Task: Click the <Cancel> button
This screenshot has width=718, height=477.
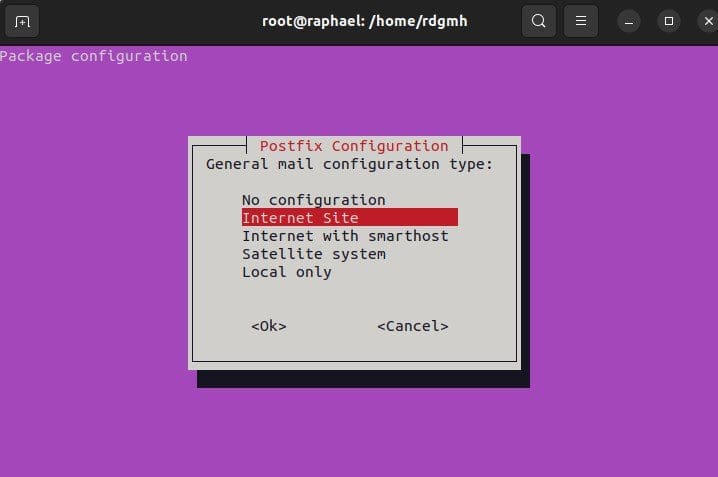Action: tap(413, 326)
